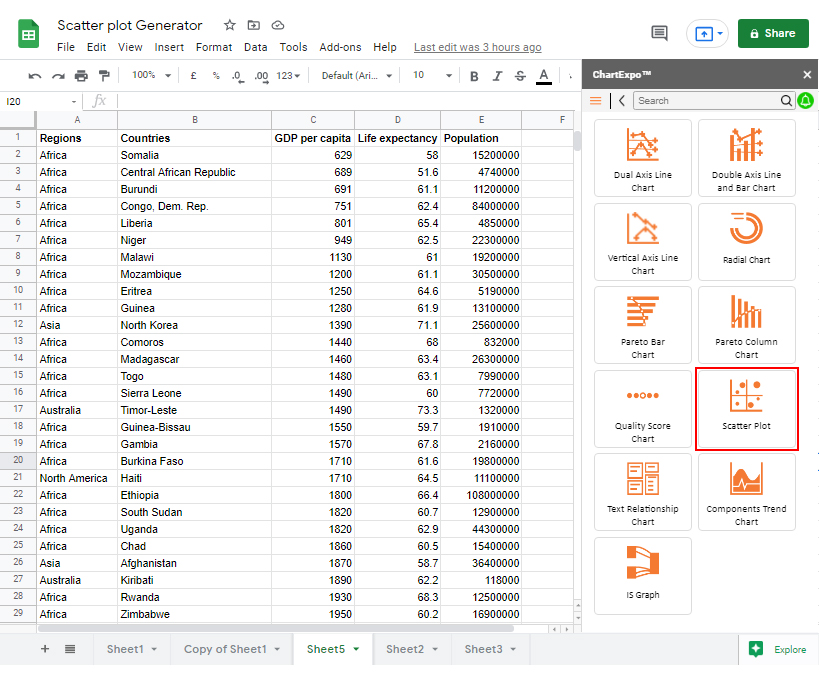
Task: Choose the Radial Chart
Action: [x=746, y=242]
